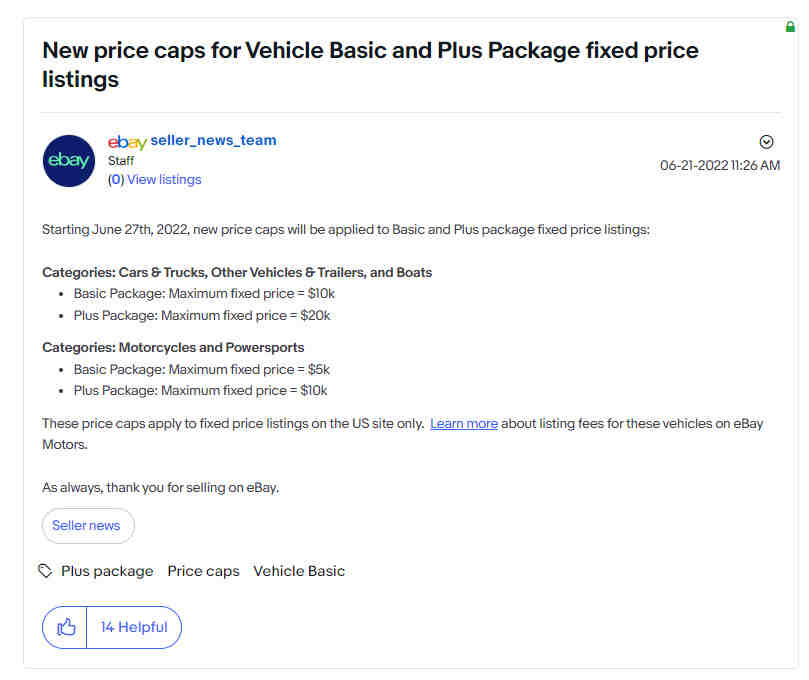
Task: Click the tag label icon
Action: (x=45, y=571)
